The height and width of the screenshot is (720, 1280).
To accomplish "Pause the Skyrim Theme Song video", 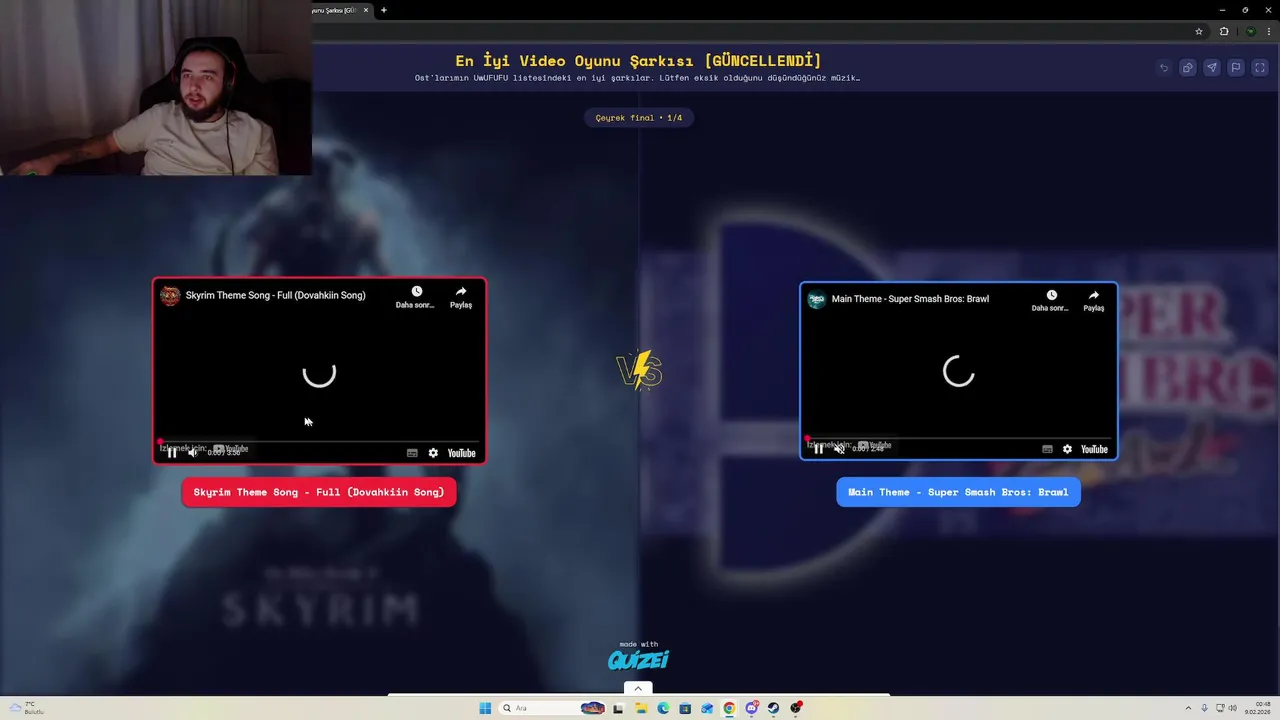I will pos(172,453).
